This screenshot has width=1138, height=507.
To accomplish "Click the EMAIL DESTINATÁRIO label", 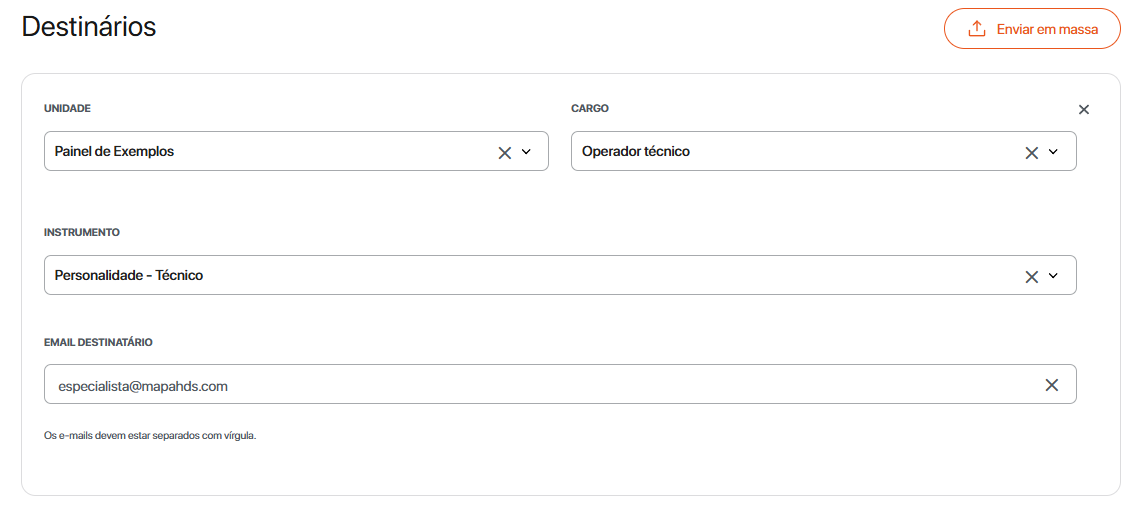I will point(98,342).
